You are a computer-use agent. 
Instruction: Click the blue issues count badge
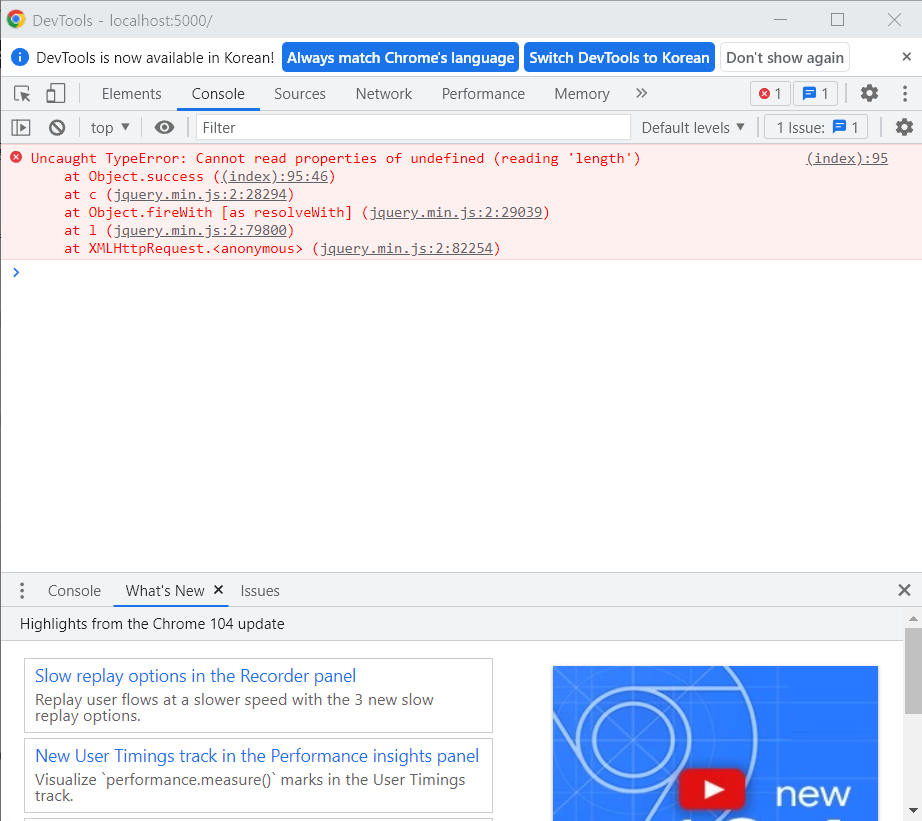pos(816,94)
